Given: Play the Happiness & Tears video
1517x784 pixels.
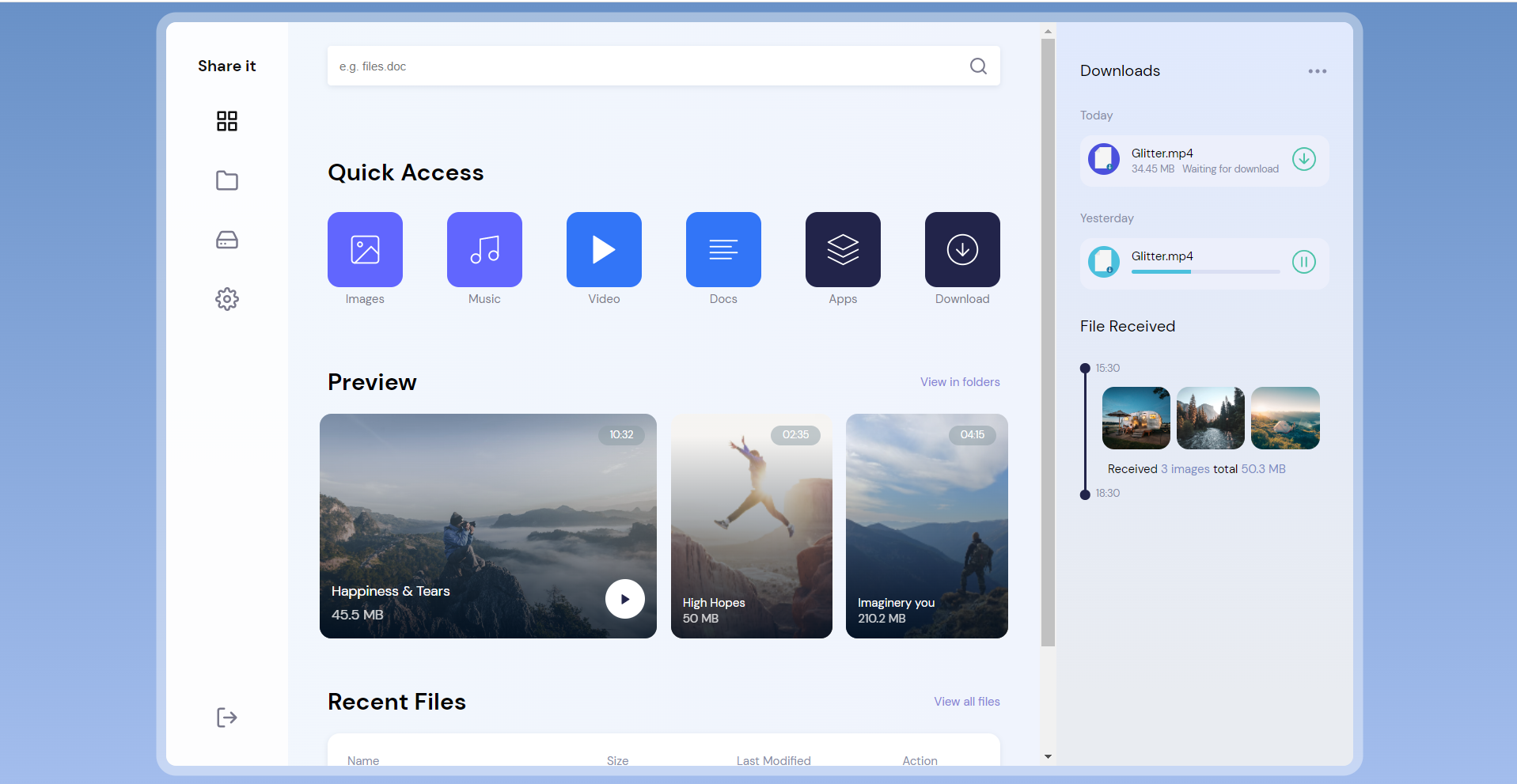Looking at the screenshot, I should [625, 599].
